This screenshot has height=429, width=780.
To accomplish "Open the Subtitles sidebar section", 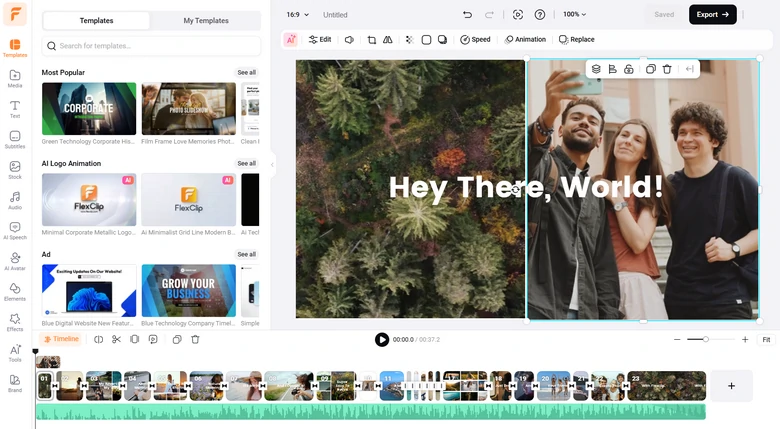I will tap(15, 139).
